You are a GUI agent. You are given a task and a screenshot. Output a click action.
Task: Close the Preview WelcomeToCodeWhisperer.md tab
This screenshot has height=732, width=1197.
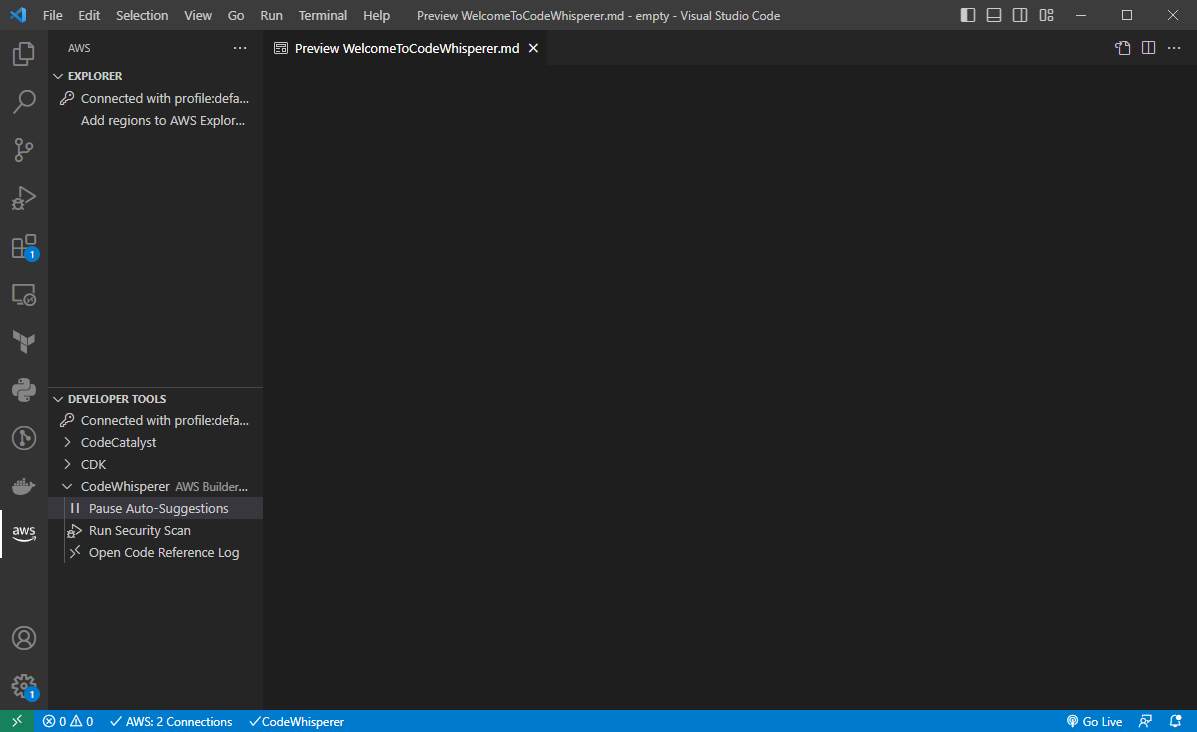[x=534, y=48]
